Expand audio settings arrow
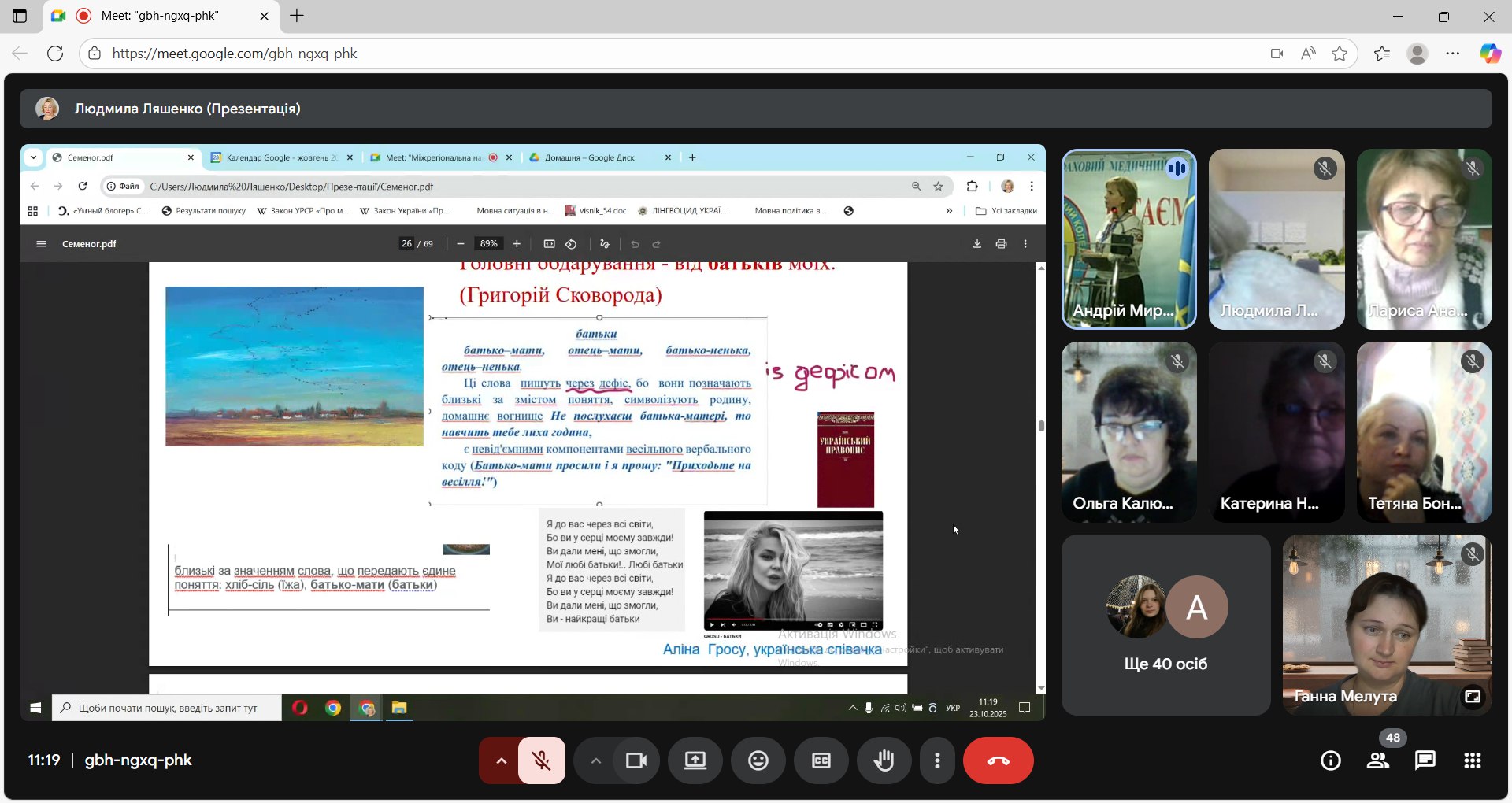 click(x=501, y=760)
